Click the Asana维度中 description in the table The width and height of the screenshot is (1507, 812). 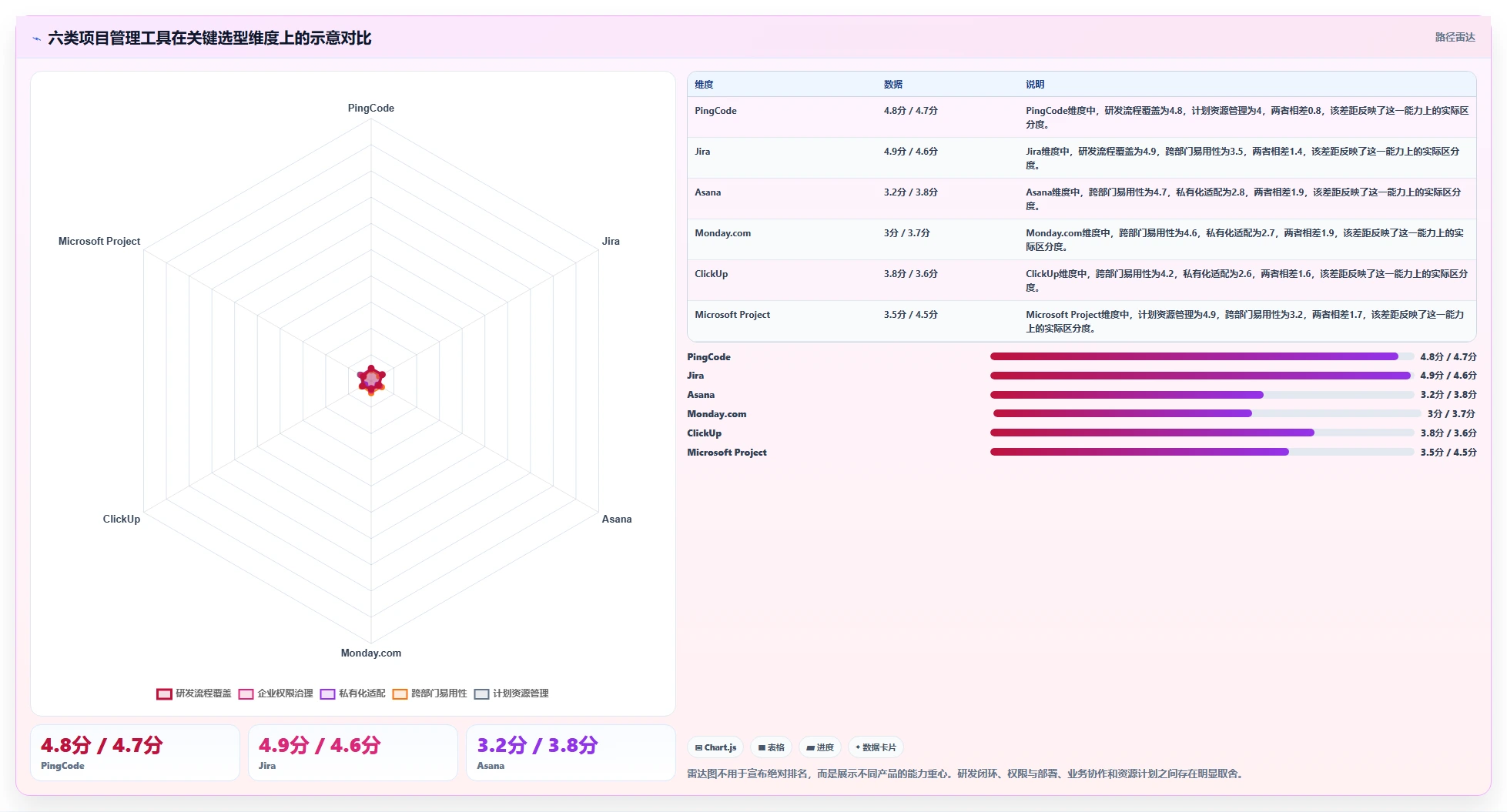coord(1243,199)
